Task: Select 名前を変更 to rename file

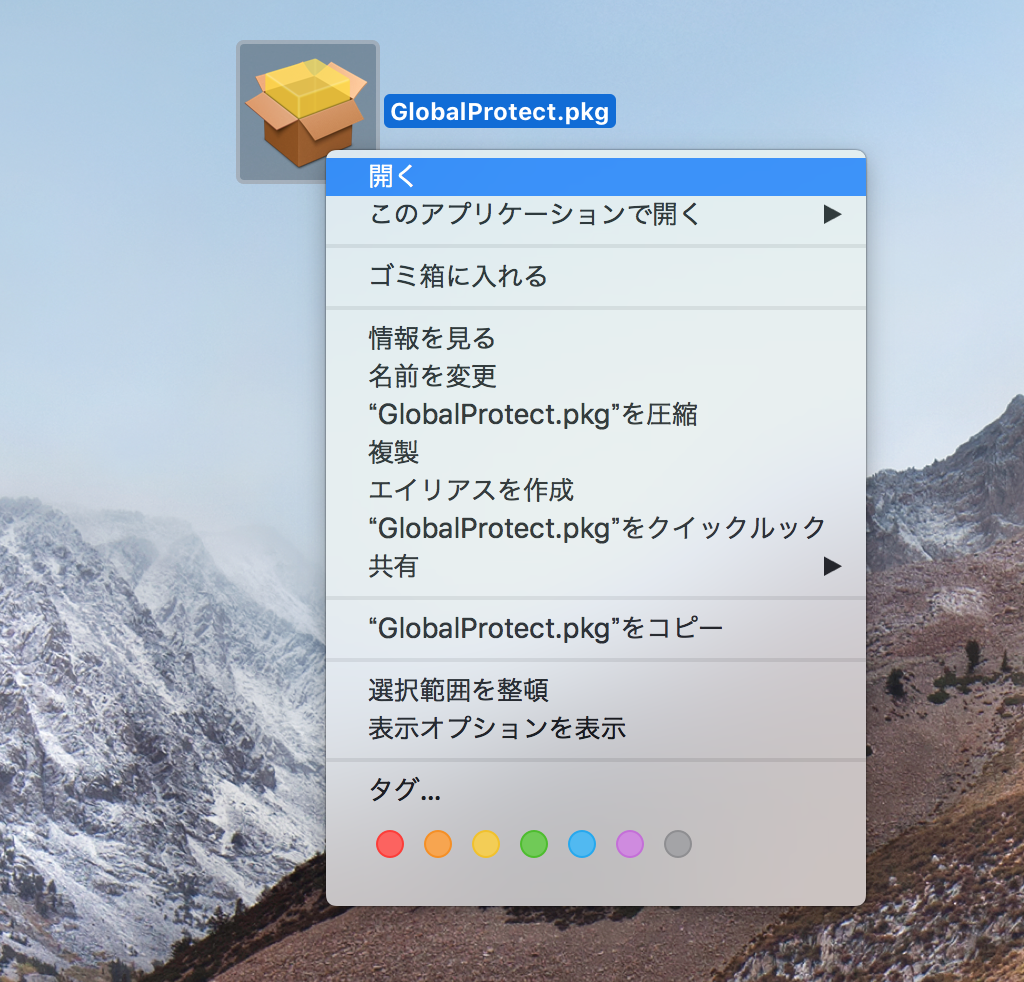Action: point(596,376)
